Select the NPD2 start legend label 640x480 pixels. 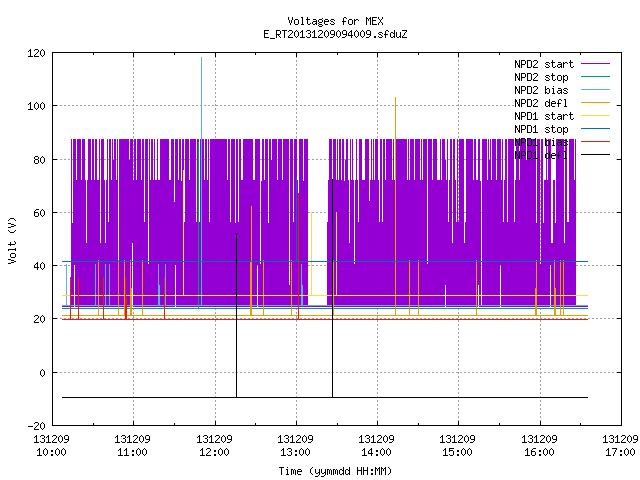pyautogui.click(x=544, y=64)
